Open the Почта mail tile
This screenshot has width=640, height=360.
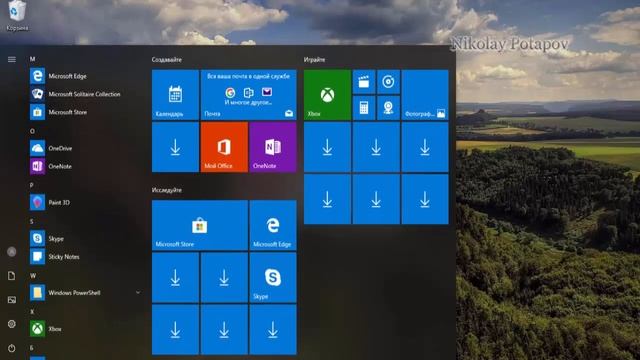[249, 95]
